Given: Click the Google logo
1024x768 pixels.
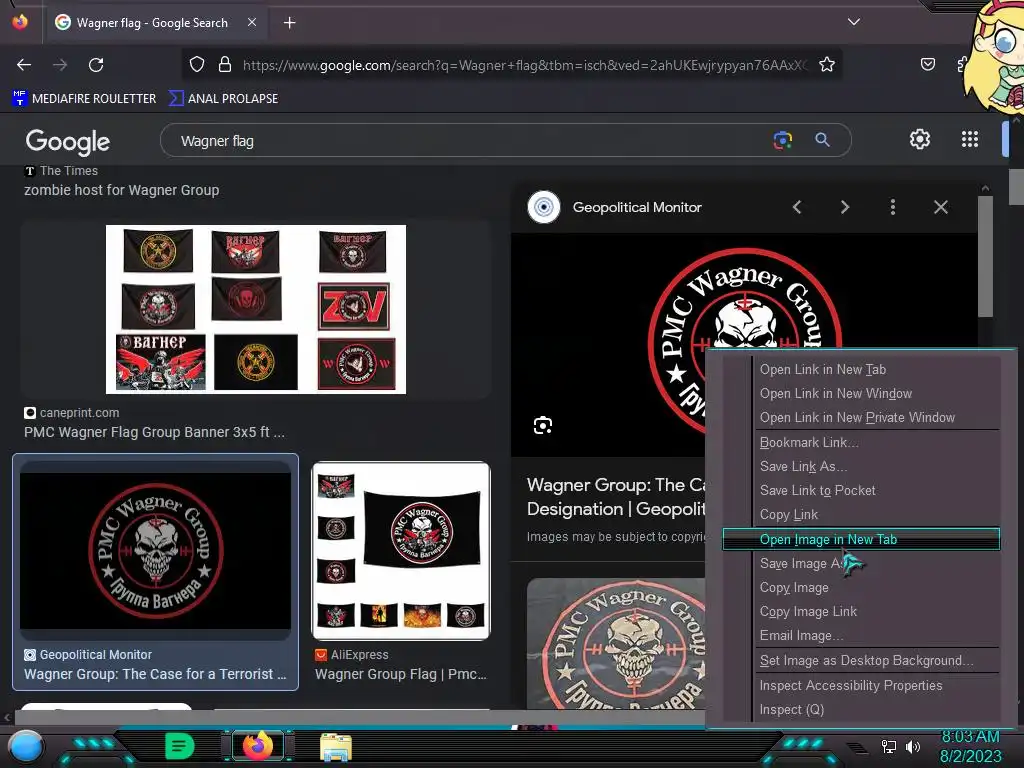Looking at the screenshot, I should tap(68, 141).
